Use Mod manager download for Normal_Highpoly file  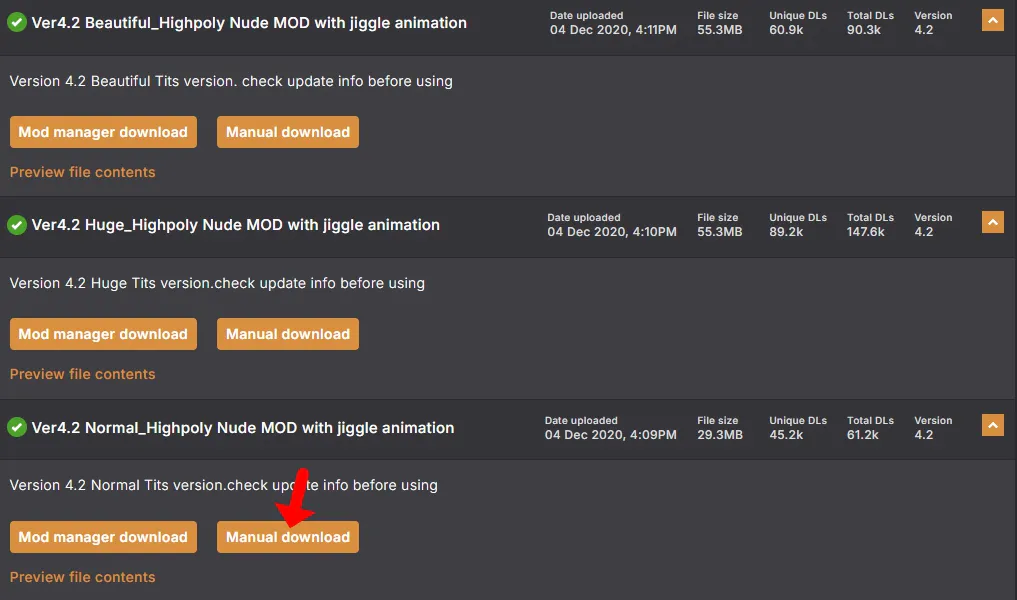pyautogui.click(x=103, y=537)
